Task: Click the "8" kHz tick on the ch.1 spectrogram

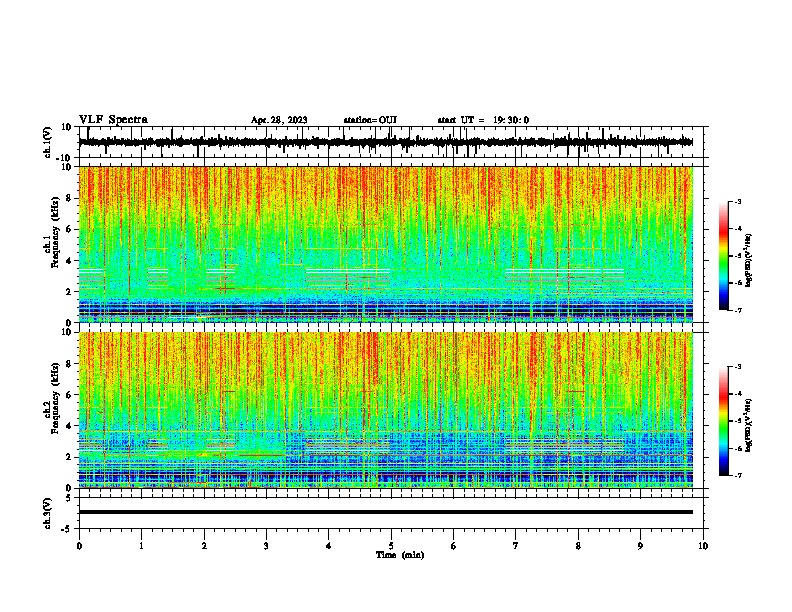Action: click(x=70, y=198)
